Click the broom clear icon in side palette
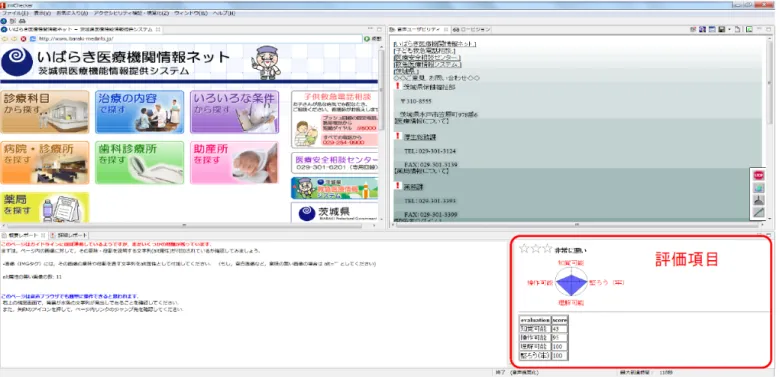The width and height of the screenshot is (780, 377). pos(758,200)
